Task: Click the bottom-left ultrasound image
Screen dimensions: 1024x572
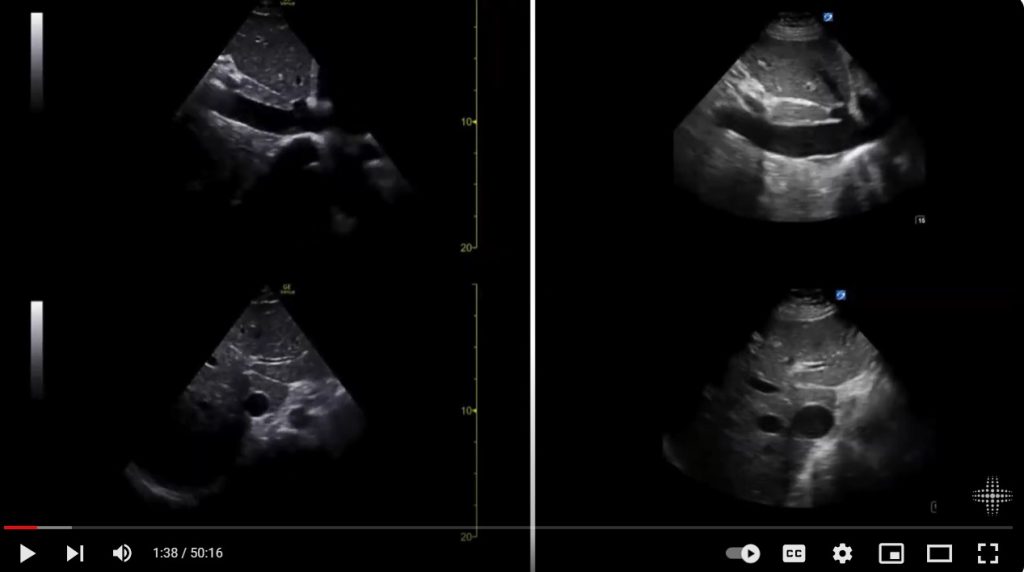Action: (270, 395)
